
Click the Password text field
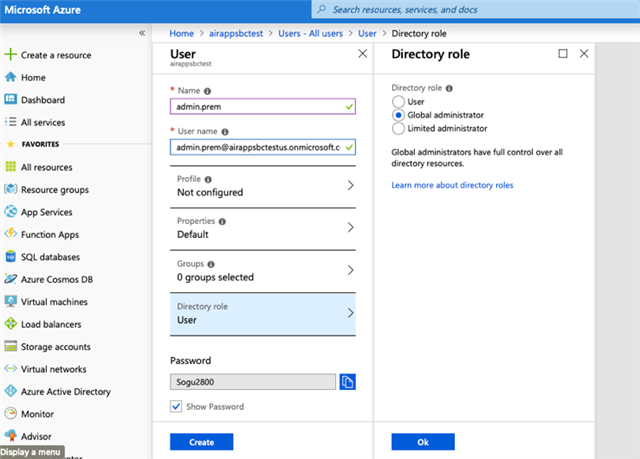pos(253,382)
